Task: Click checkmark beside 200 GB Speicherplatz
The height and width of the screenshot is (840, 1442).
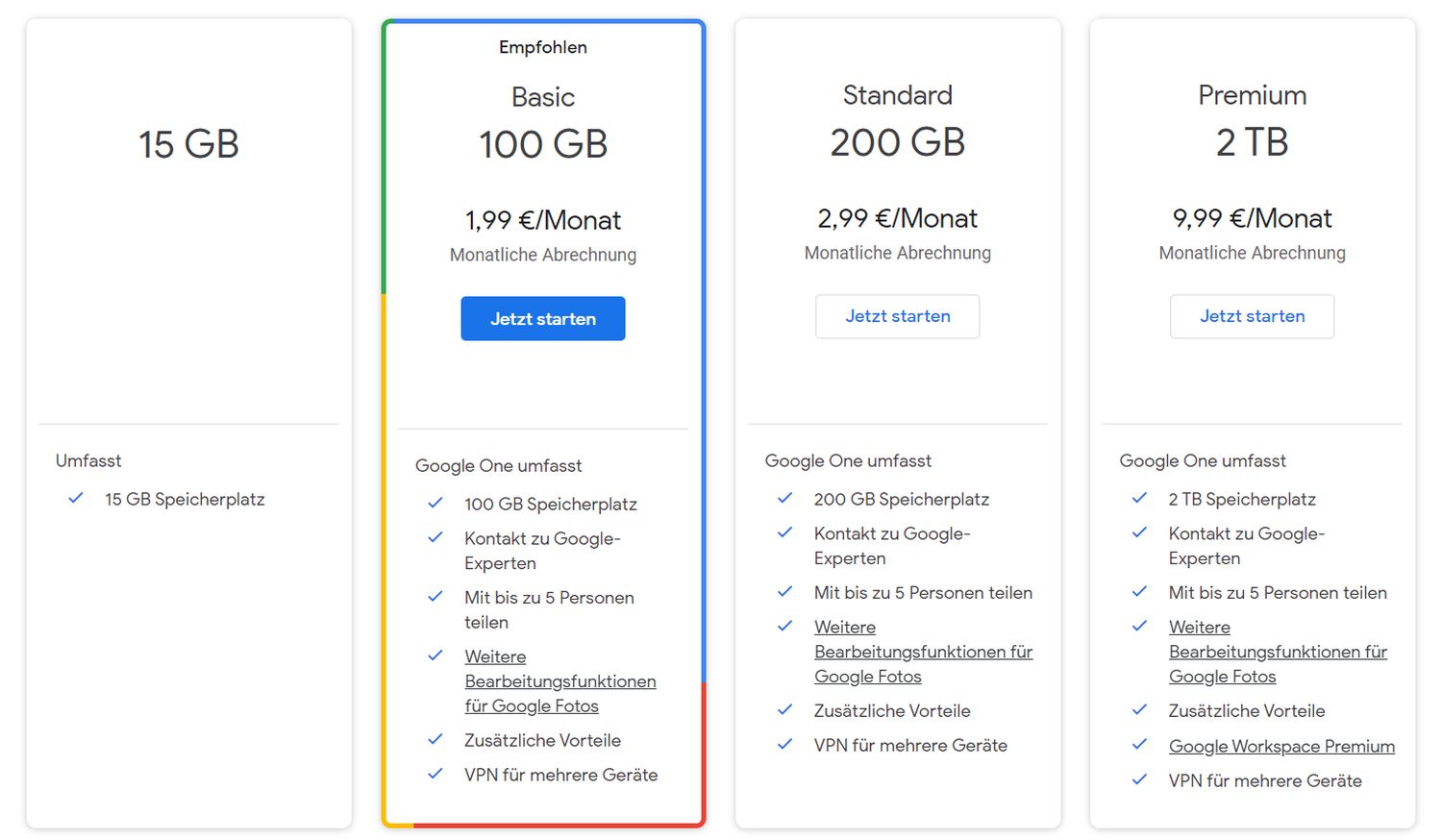Action: coord(785,498)
